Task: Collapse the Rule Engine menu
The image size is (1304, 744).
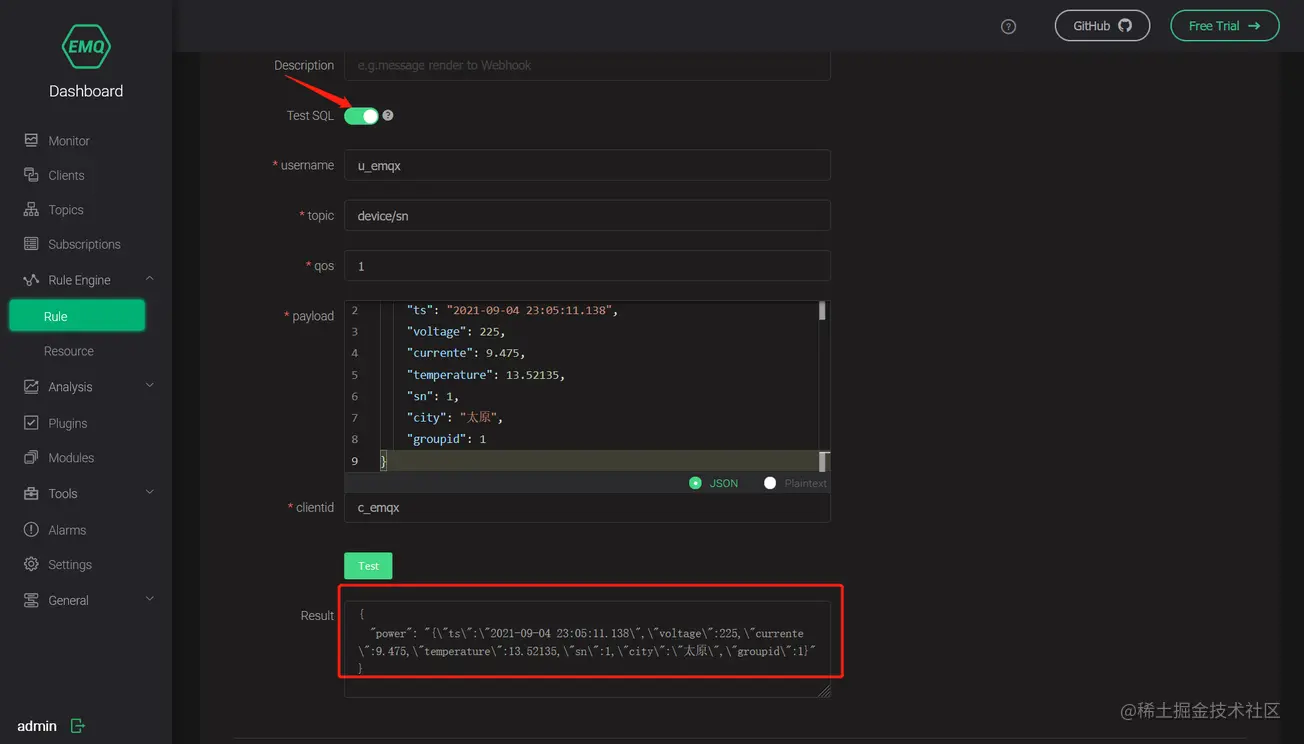Action: pos(150,279)
